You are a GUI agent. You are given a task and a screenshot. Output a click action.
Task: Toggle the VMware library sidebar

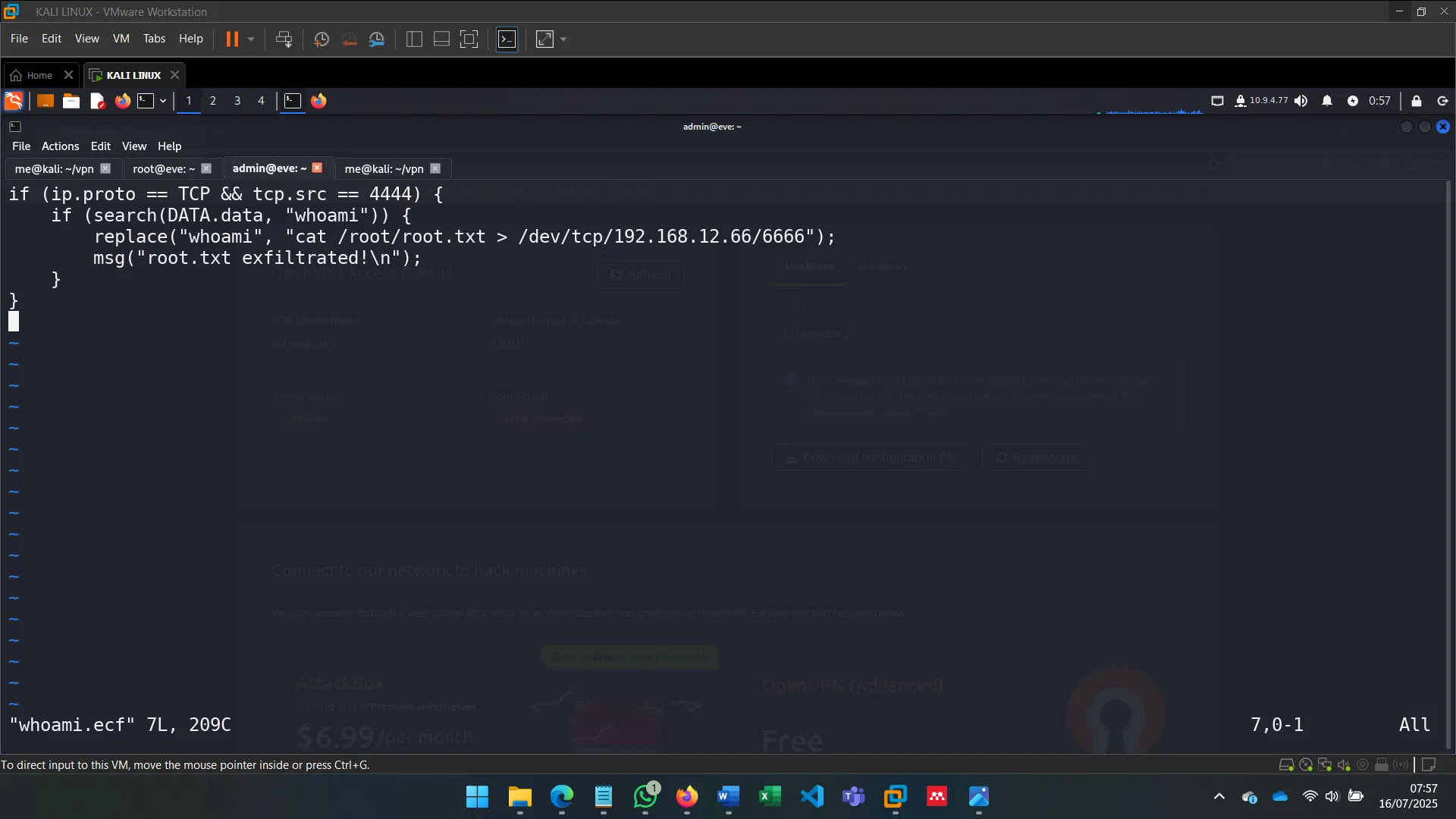point(414,39)
